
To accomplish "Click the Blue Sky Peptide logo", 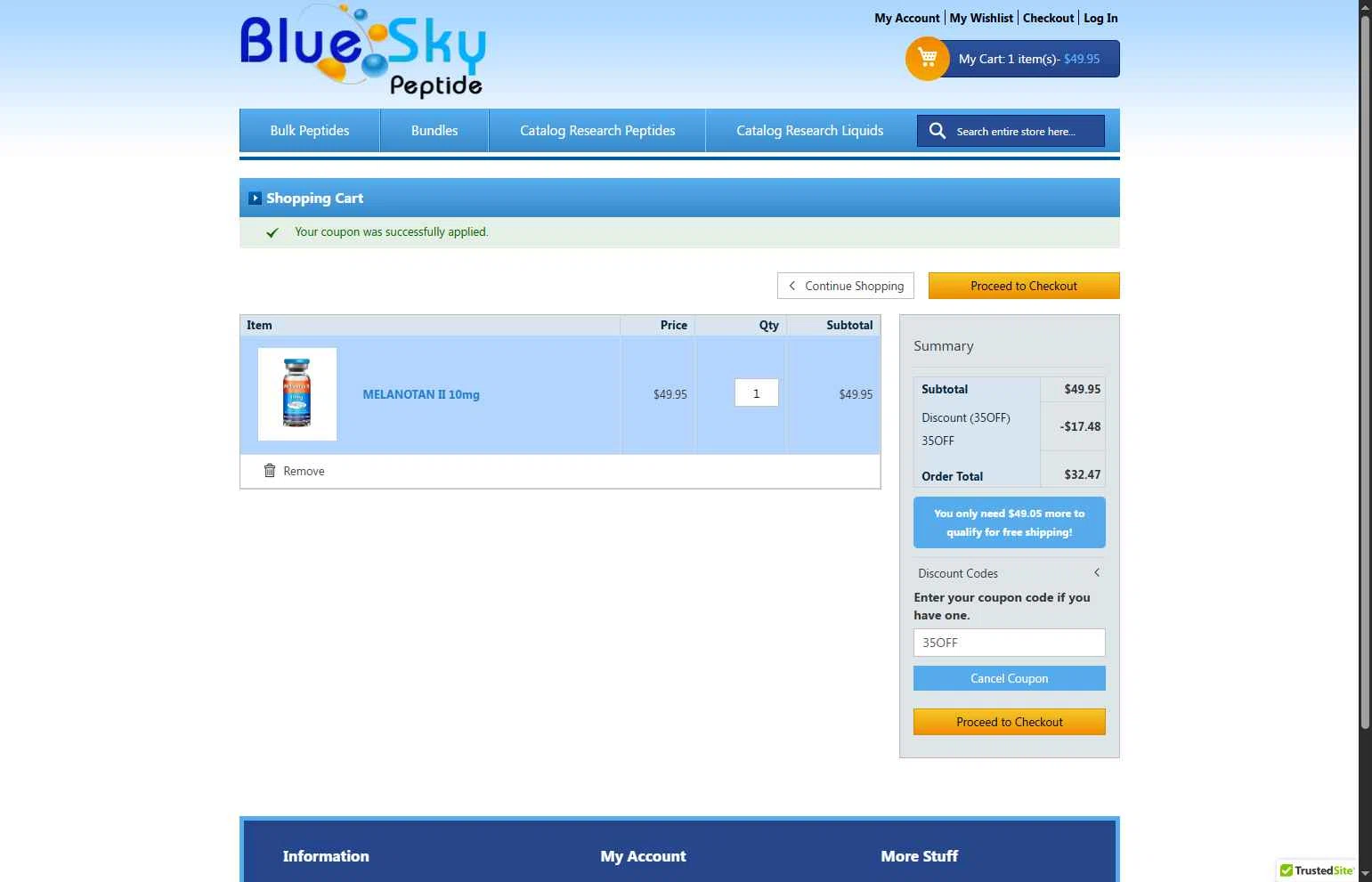I will point(362,51).
